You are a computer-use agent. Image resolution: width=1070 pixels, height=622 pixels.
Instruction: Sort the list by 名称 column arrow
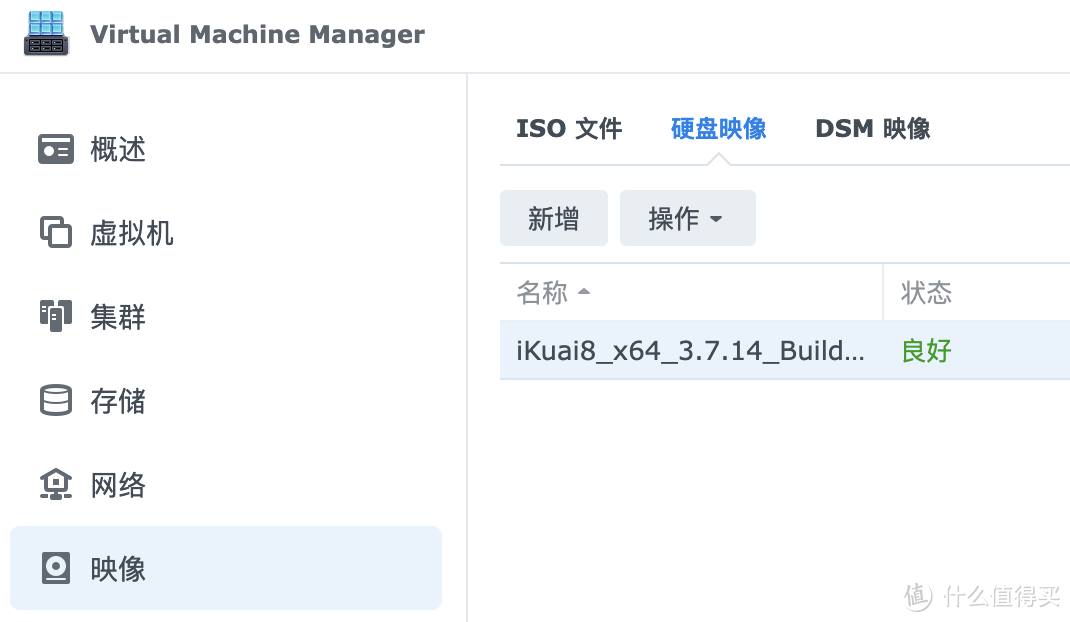tap(585, 292)
